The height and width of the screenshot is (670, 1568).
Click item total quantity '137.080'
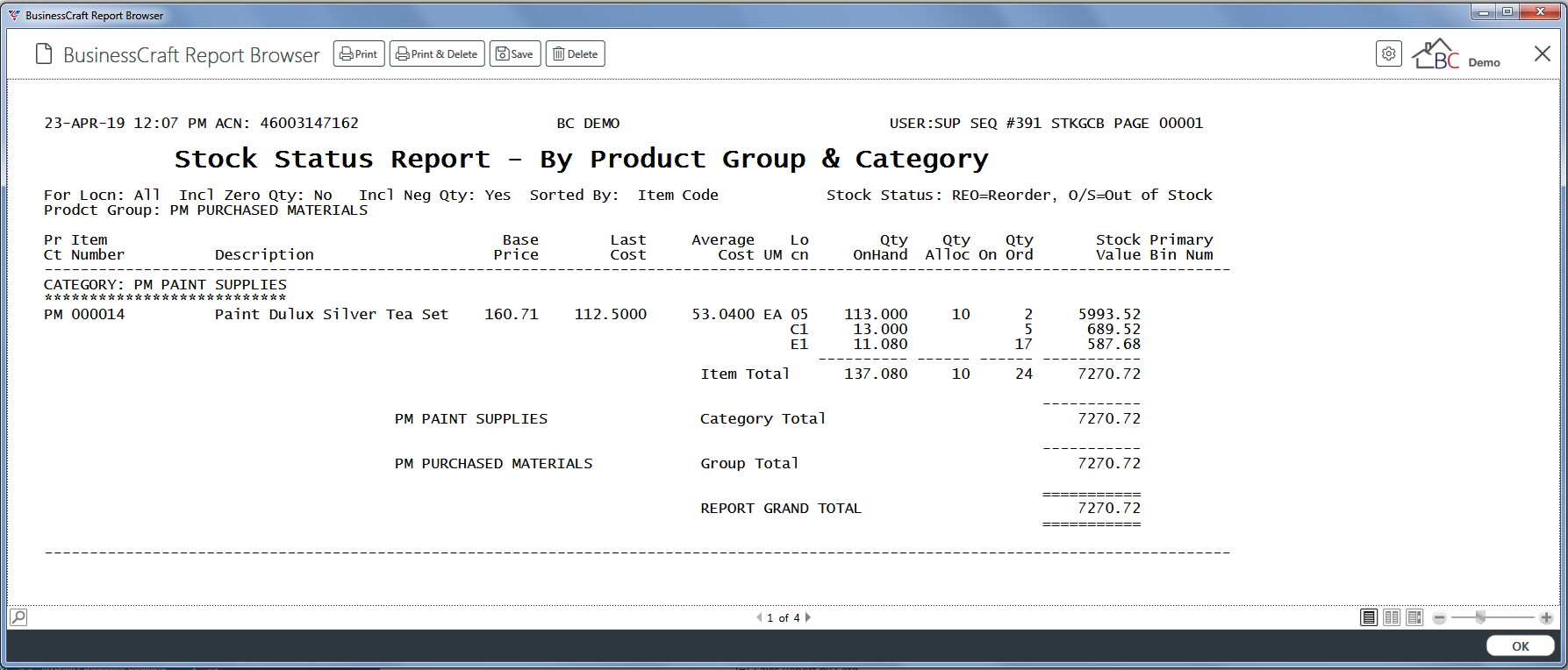tap(877, 374)
